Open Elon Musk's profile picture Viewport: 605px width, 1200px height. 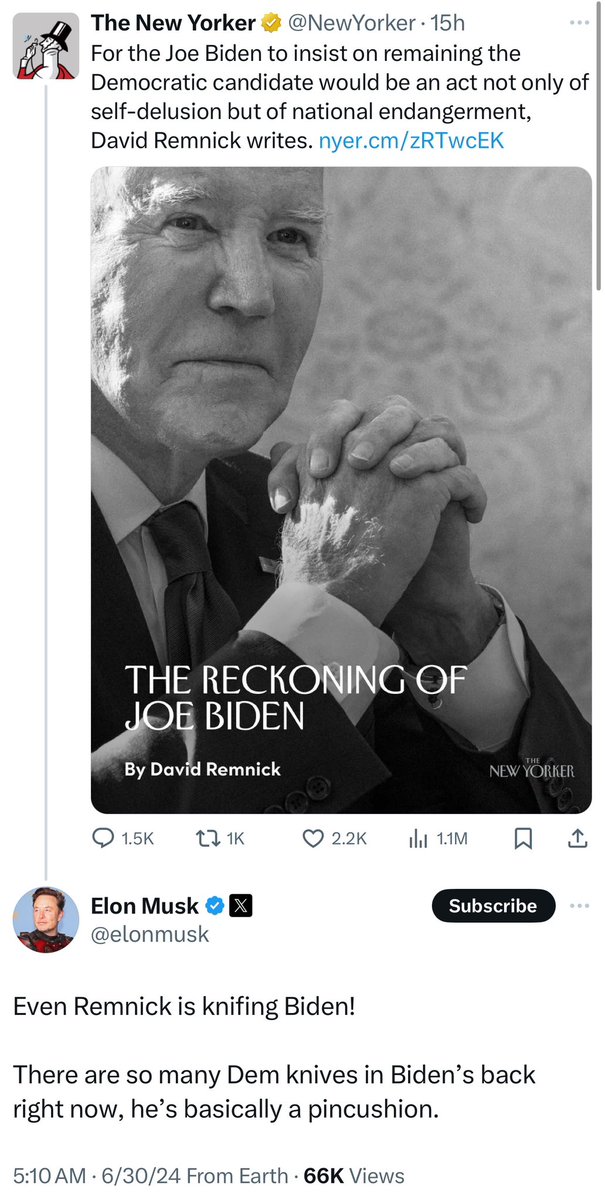tap(45, 918)
